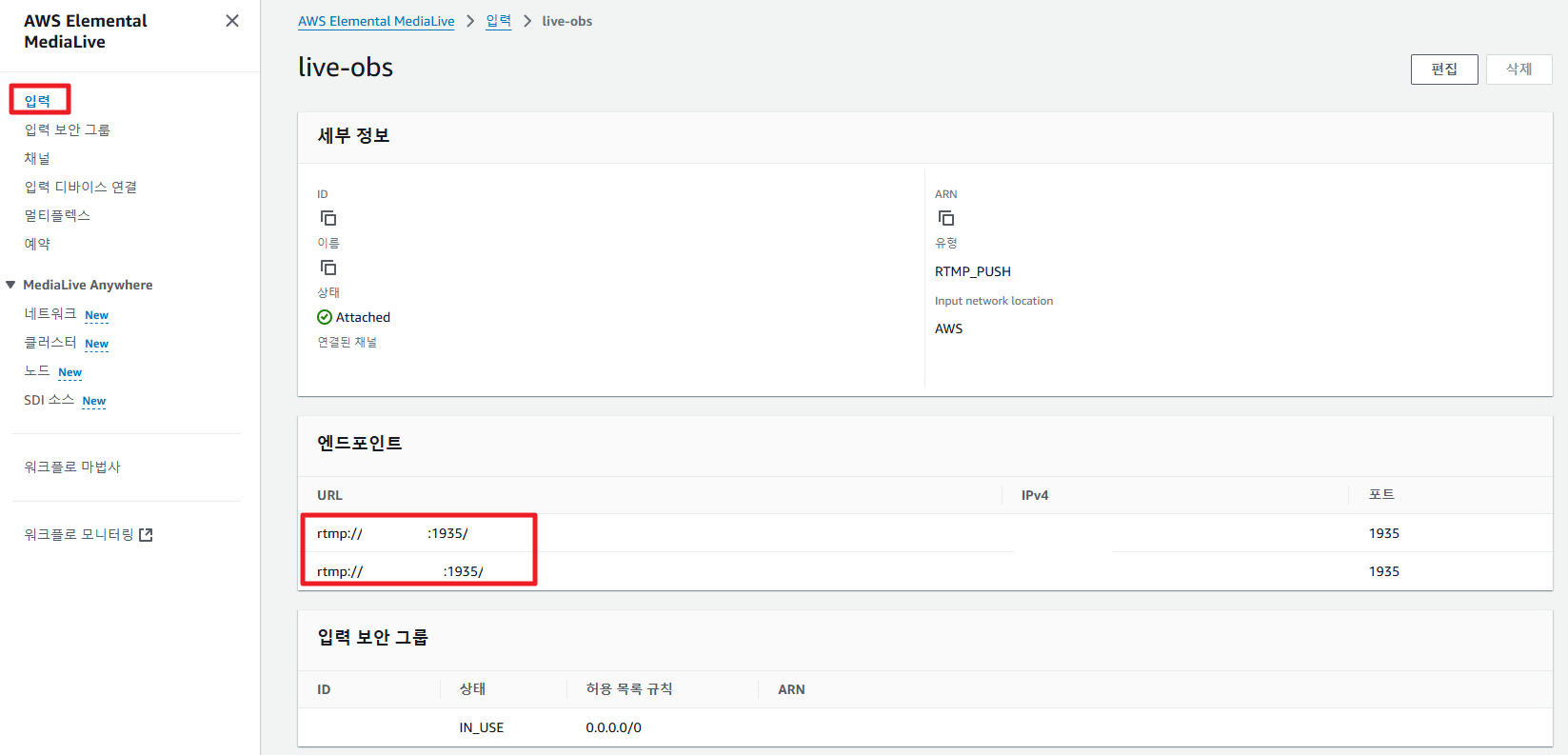Click the 편집 button
Viewport: 1568px width, 755px height.
pos(1444,70)
